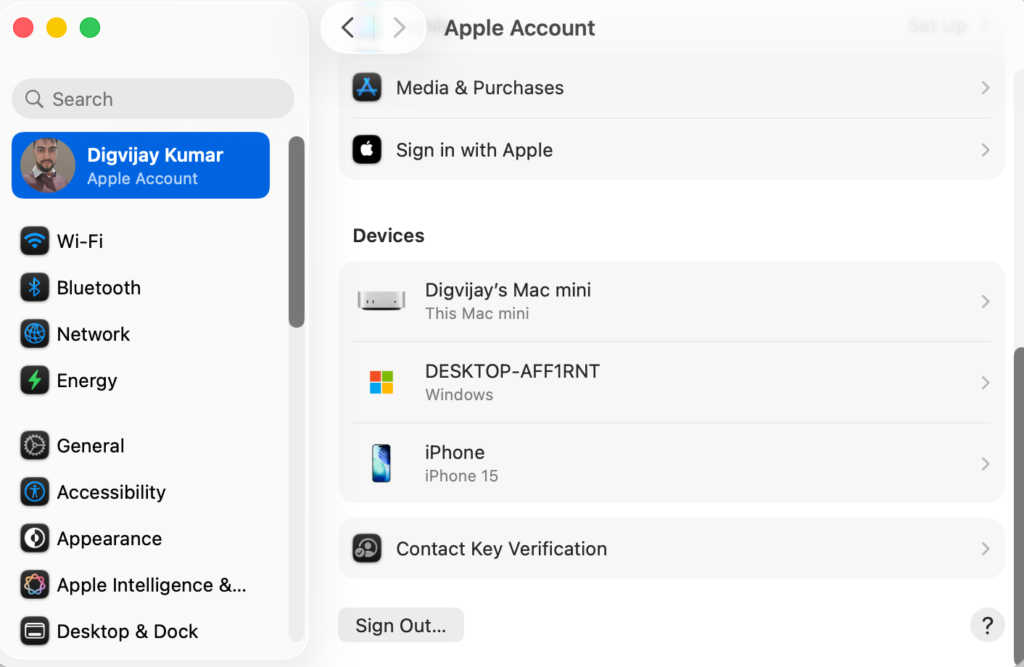Click the Media & Purchases App Store icon
The width and height of the screenshot is (1024, 667).
pyautogui.click(x=367, y=88)
